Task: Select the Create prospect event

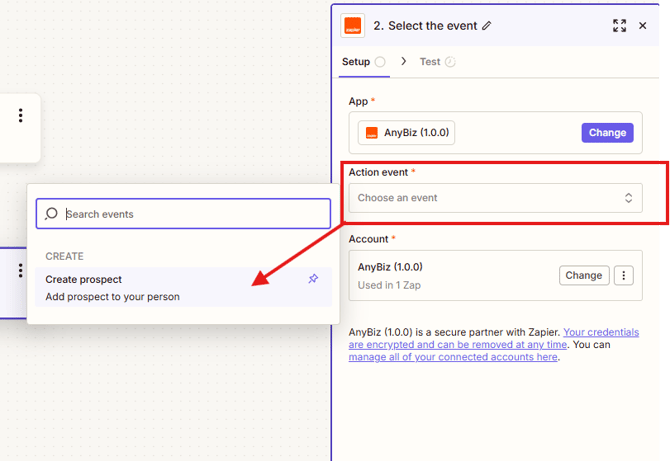Action: coord(183,287)
